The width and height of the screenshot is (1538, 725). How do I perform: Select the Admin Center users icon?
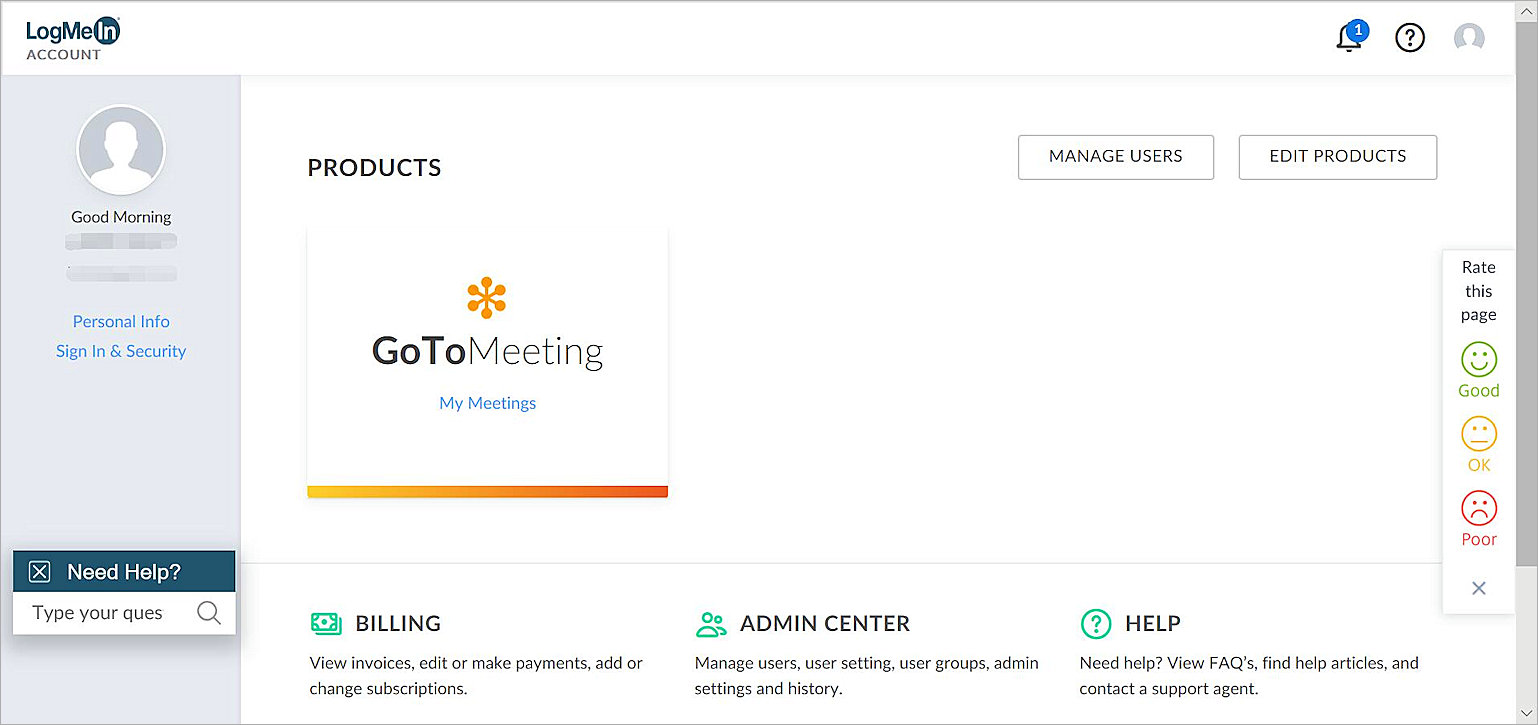[710, 622]
